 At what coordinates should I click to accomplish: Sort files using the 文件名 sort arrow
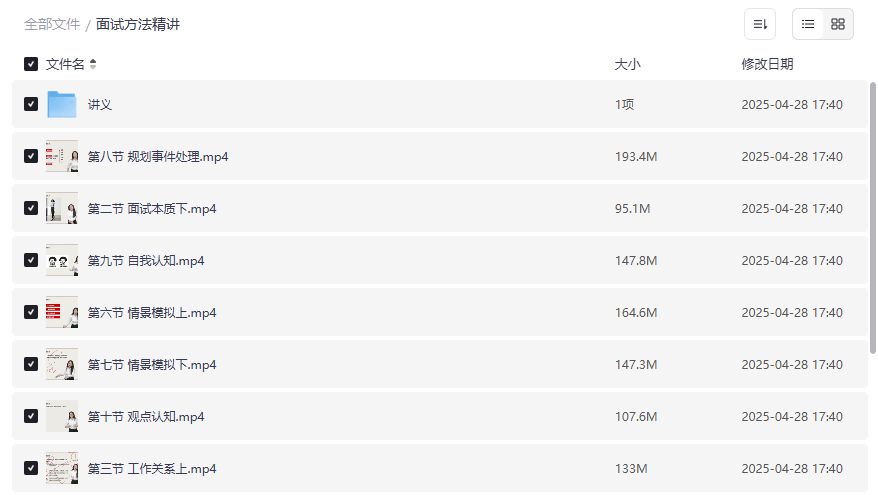click(x=93, y=64)
